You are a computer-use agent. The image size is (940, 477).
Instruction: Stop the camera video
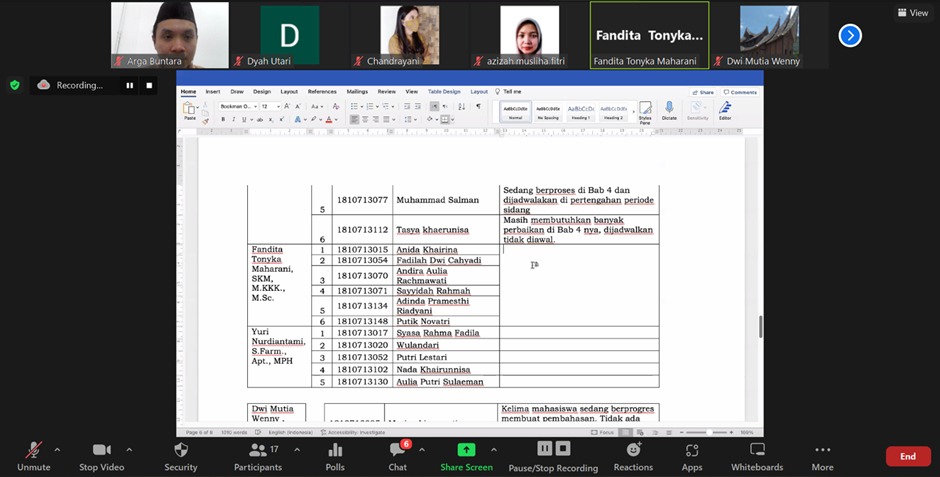tap(101, 455)
